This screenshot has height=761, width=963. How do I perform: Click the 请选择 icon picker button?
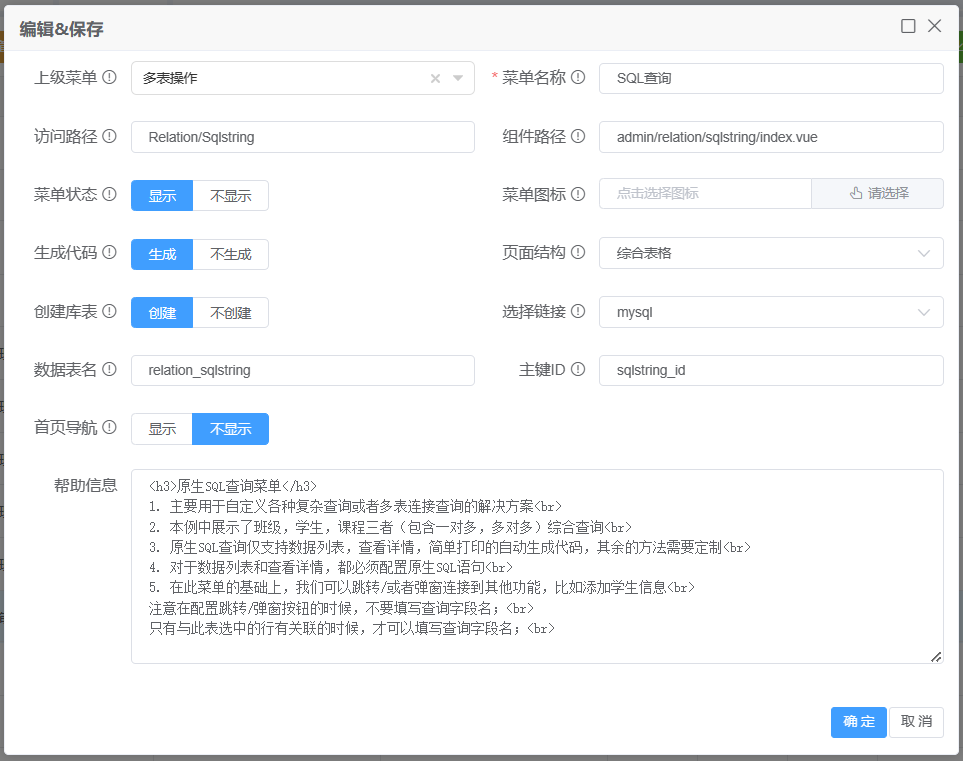pyautogui.click(x=877, y=194)
